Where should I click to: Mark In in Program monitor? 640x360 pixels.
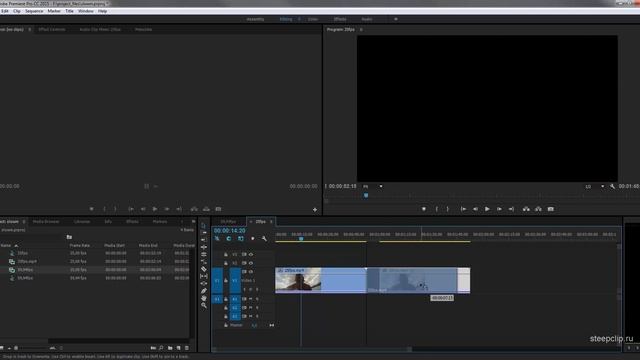[x=436, y=209]
